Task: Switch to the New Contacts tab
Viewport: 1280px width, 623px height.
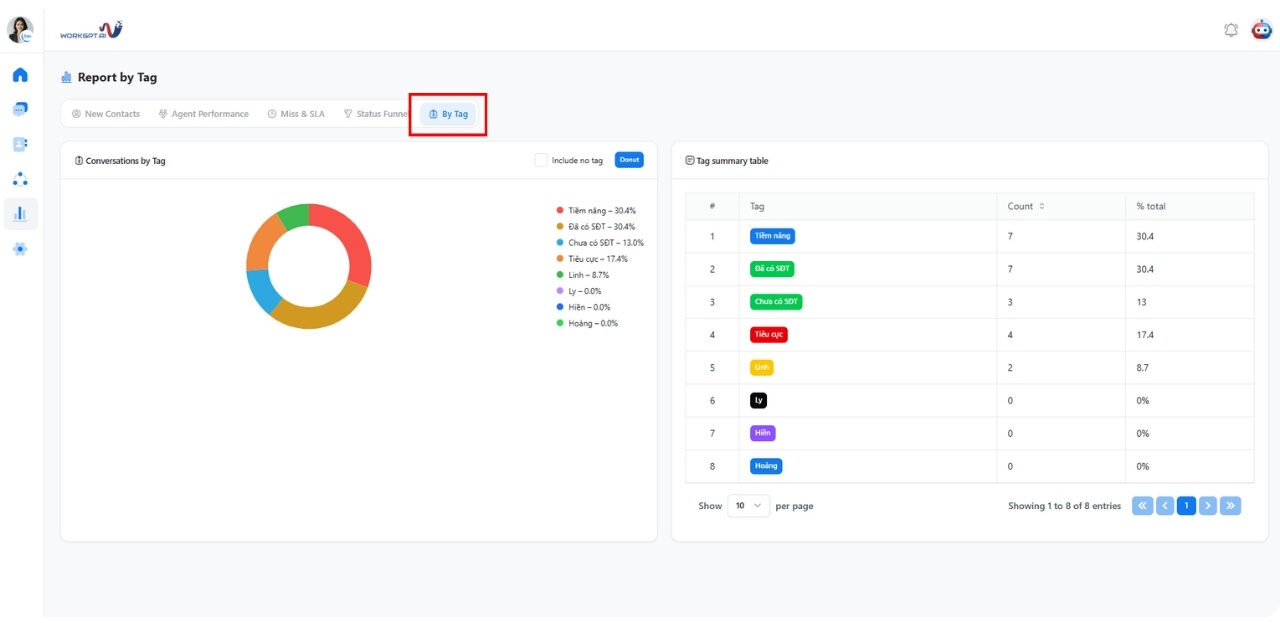Action: tap(106, 114)
